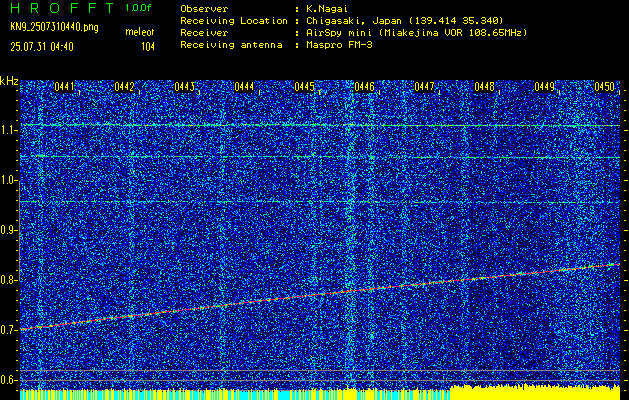Click the HROFFT title text
Viewport: 629px width, 400px height.
coord(62,8)
